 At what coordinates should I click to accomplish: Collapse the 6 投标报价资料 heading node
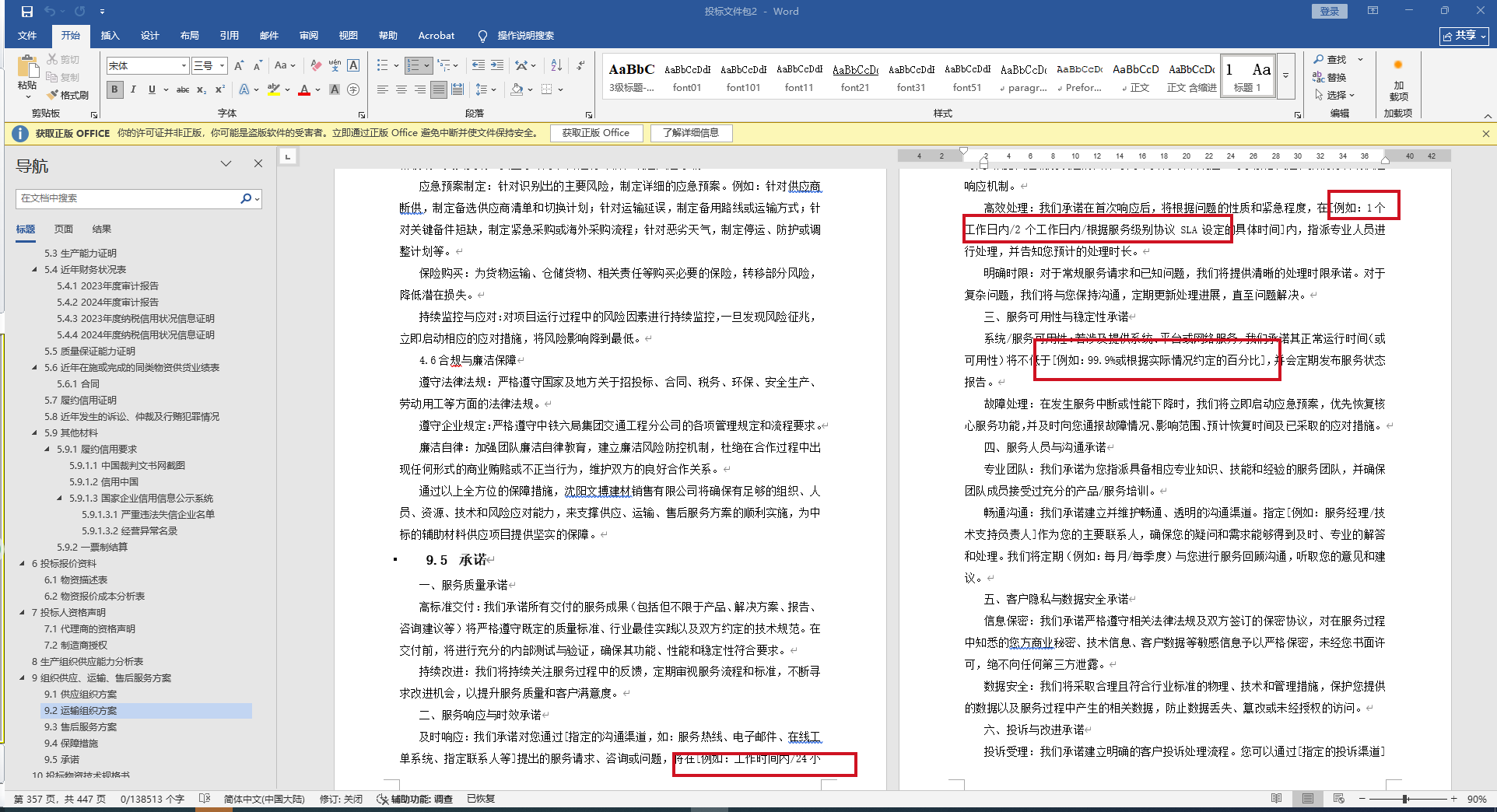click(22, 564)
